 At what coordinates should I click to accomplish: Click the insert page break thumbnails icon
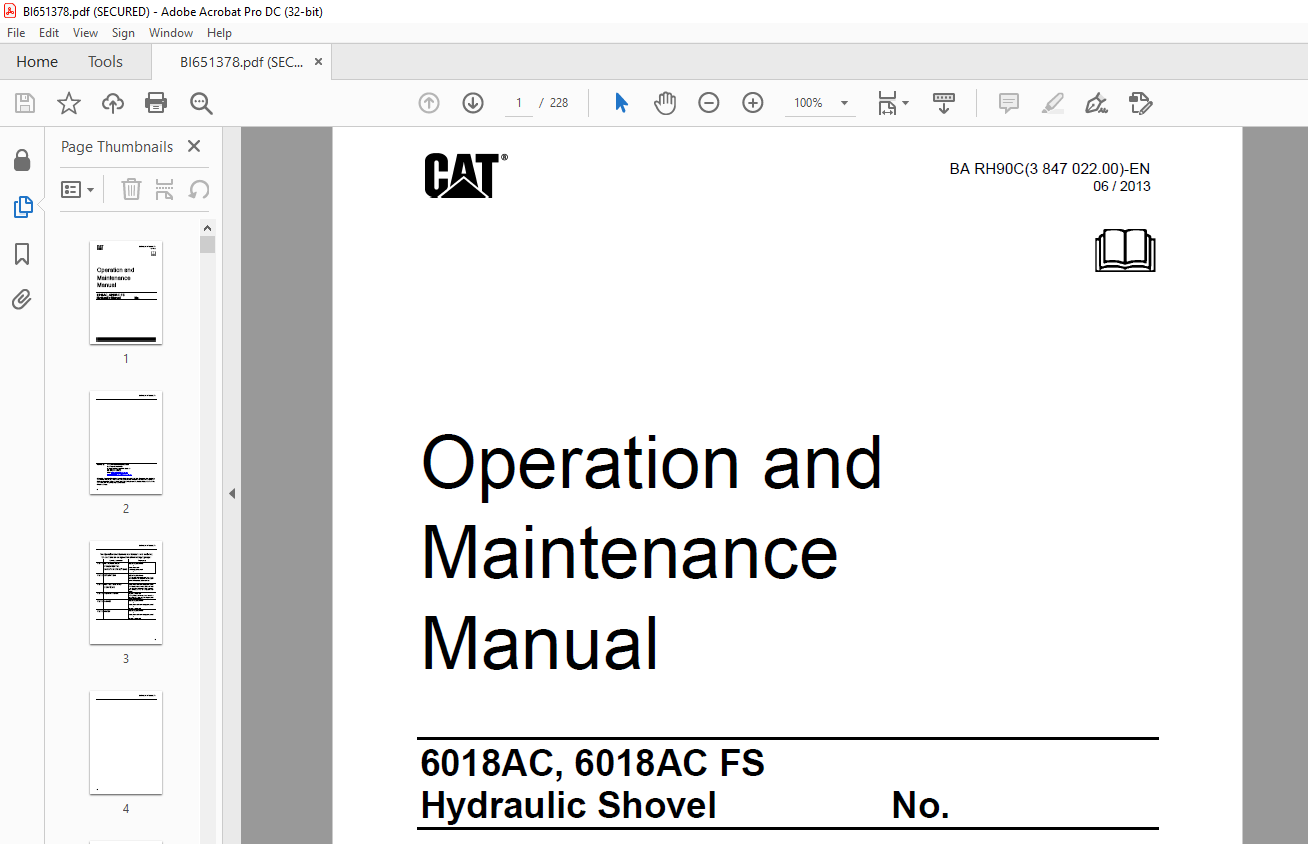[x=165, y=189]
